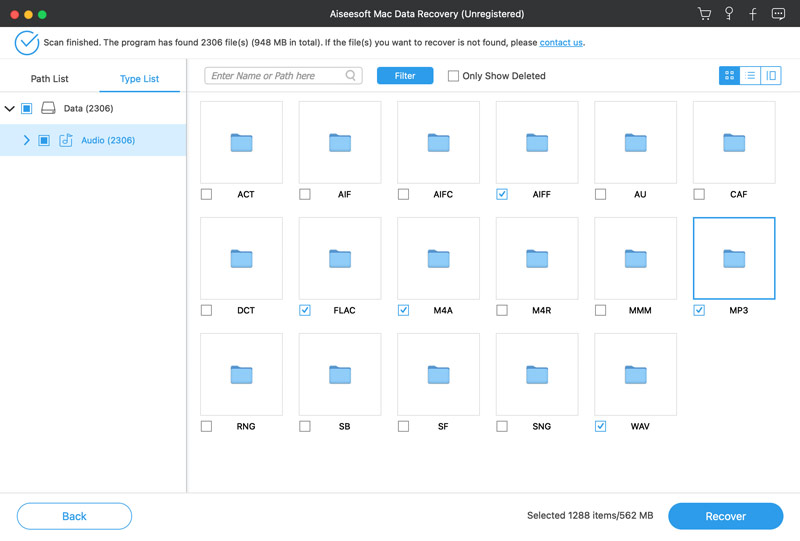Open the shopping cart purchase icon
This screenshot has width=800, height=541.
click(704, 14)
